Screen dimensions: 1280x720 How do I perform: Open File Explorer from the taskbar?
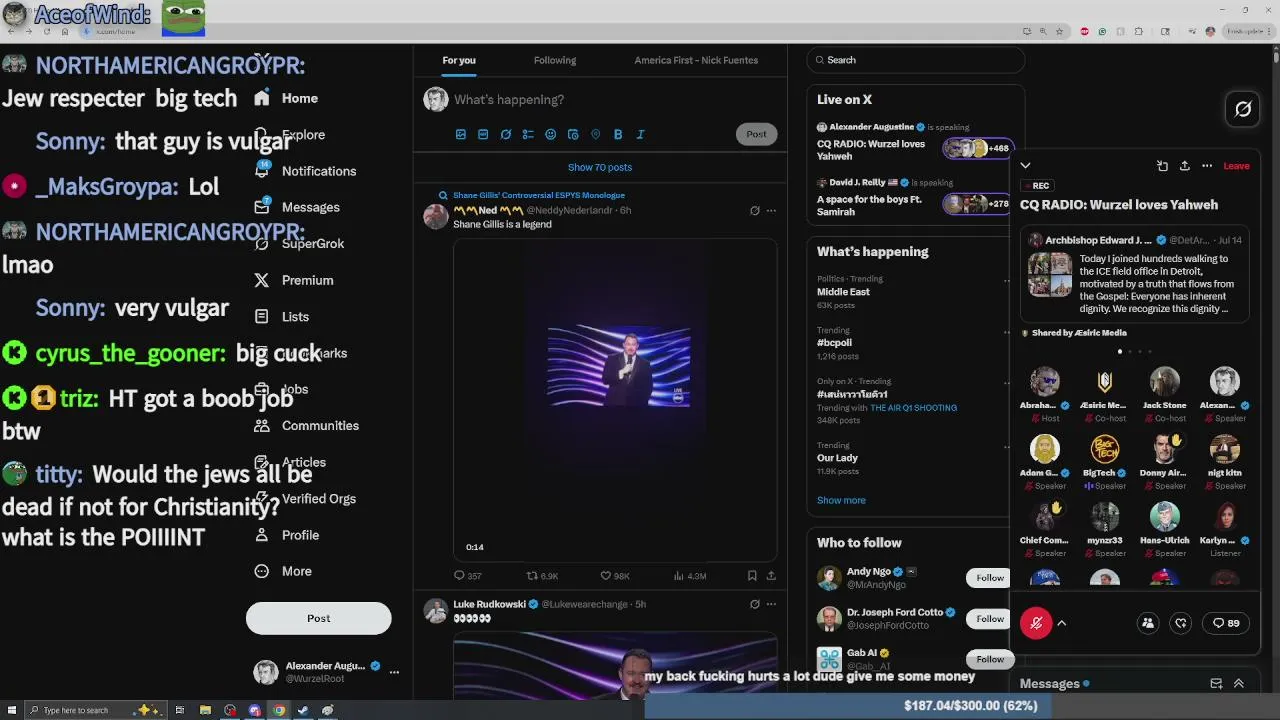(205, 710)
